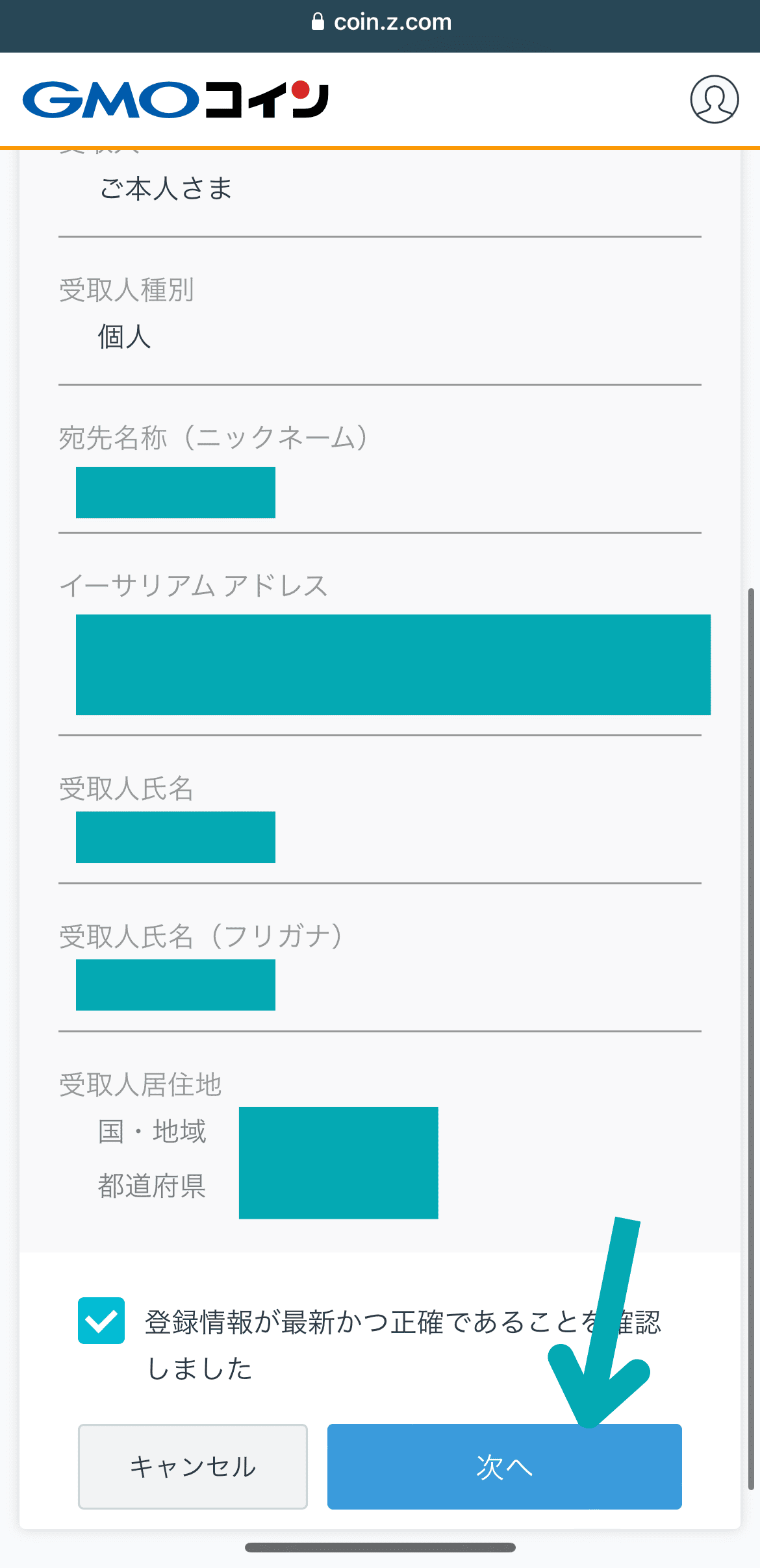Click the GMOコイン logo
The width and height of the screenshot is (760, 1568).
[x=175, y=99]
